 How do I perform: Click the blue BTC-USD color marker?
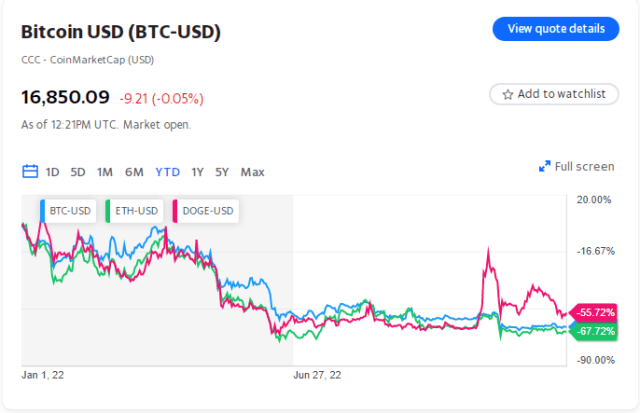43,210
